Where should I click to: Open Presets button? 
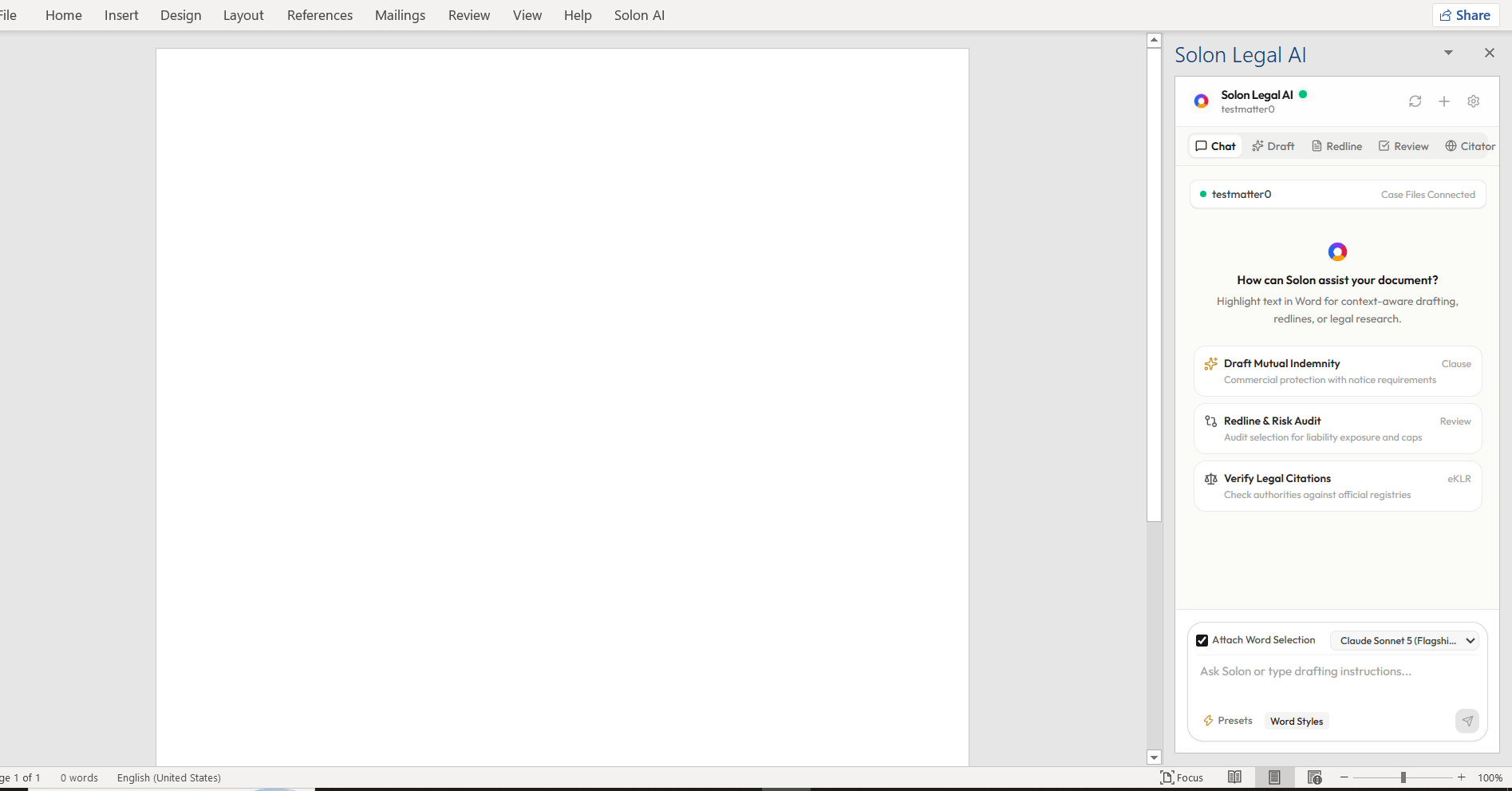click(x=1228, y=721)
